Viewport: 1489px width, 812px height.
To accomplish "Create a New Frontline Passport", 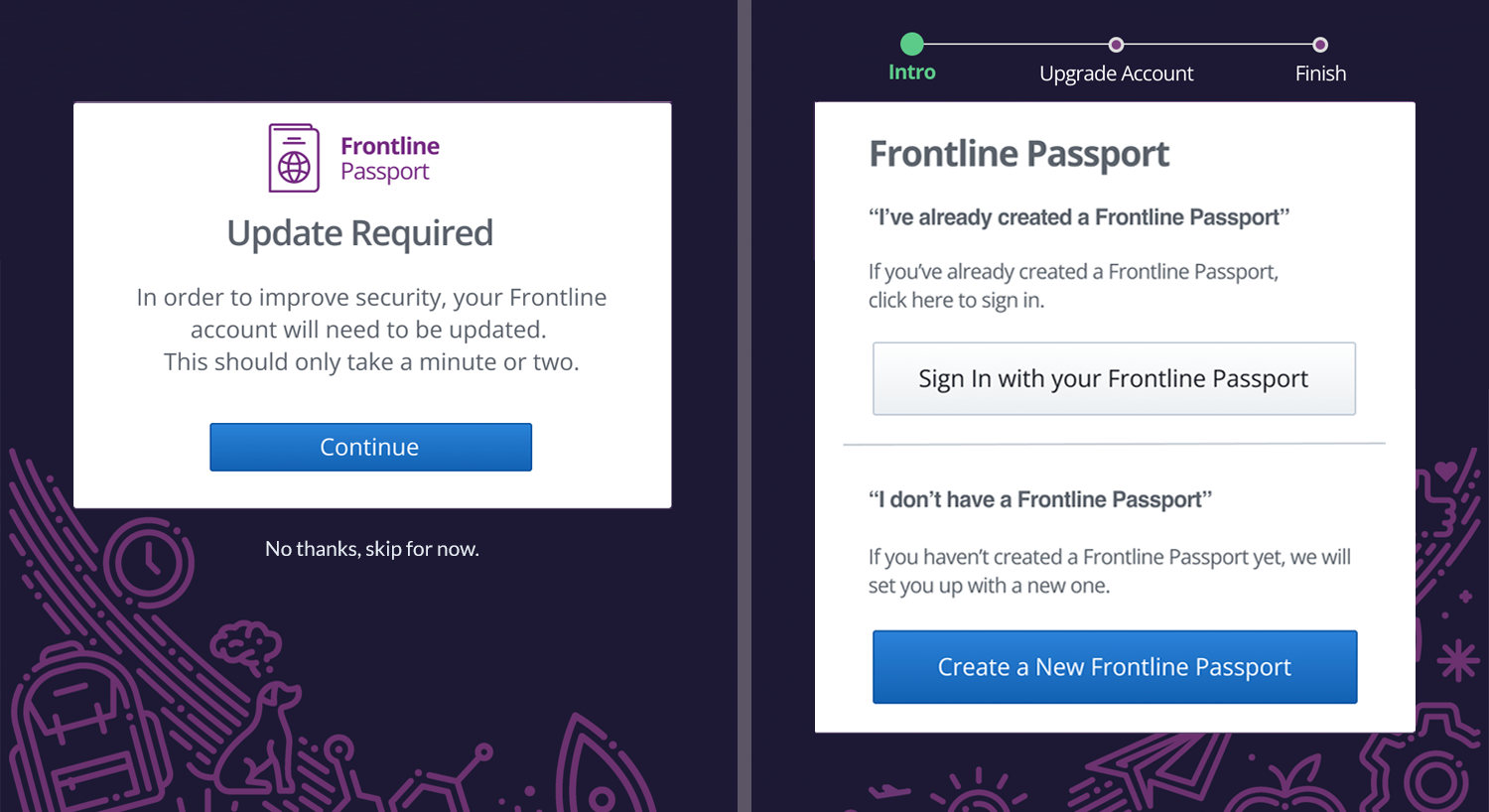I will coord(1115,667).
